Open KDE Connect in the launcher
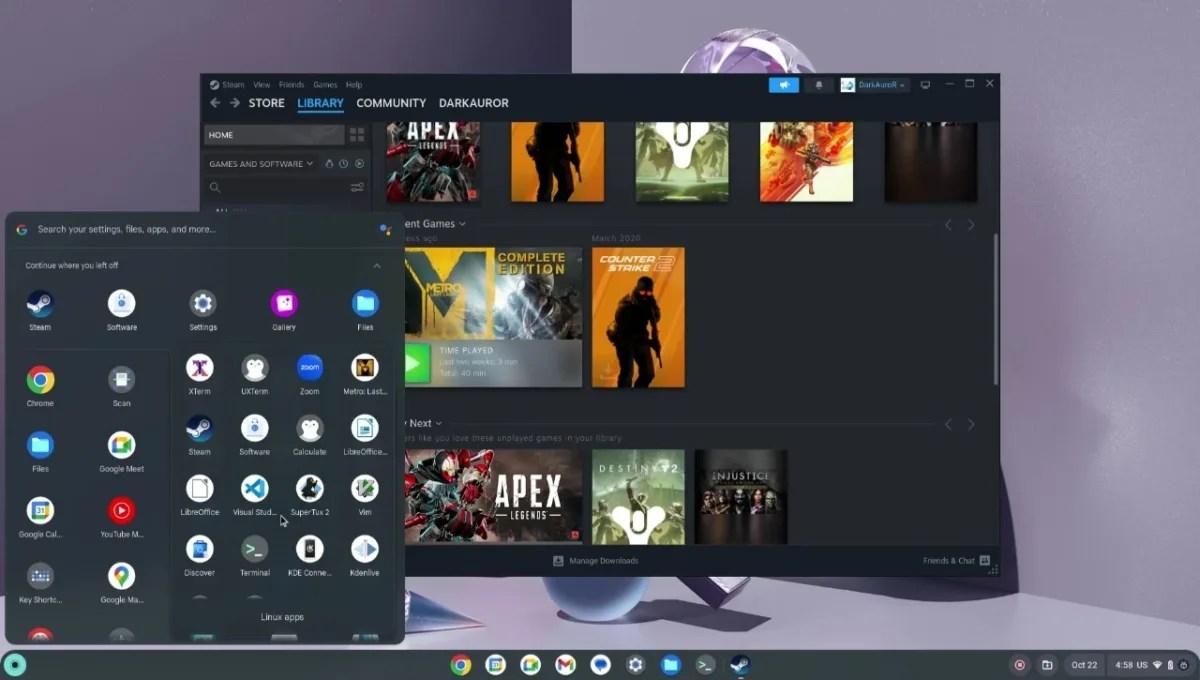Screen dimensions: 1200x680 [310, 549]
